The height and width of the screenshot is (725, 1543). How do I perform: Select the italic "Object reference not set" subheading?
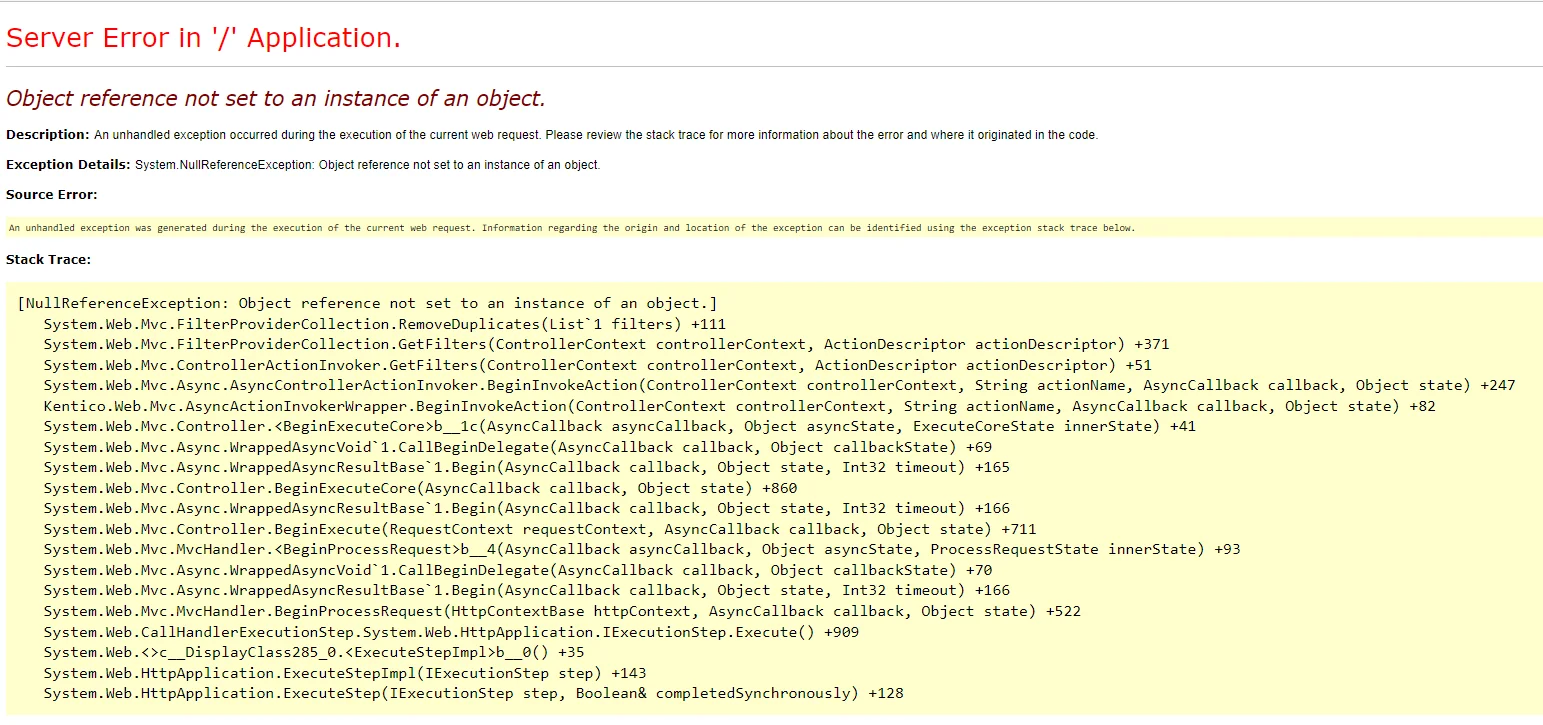276,98
